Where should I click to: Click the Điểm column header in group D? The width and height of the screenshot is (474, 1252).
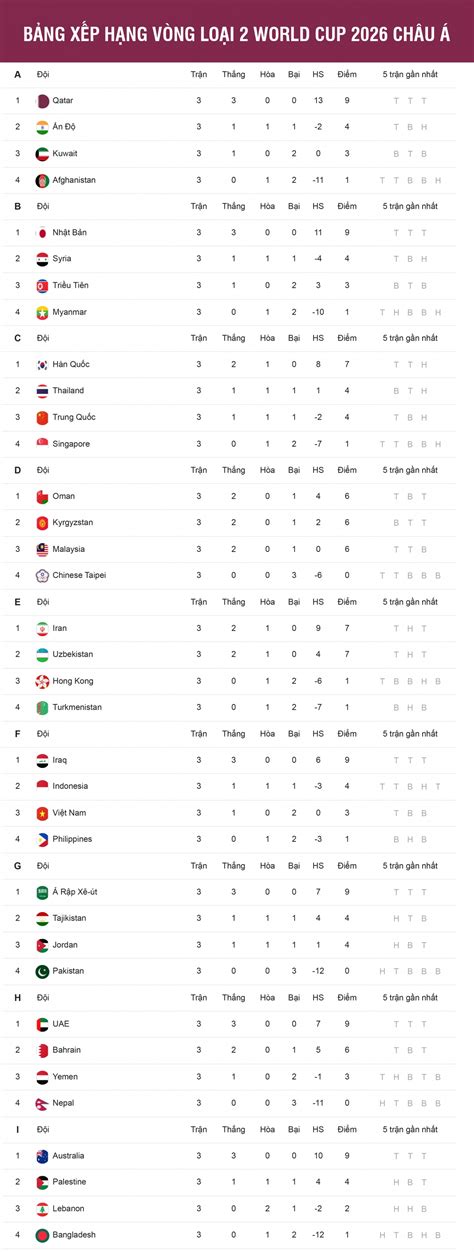[x=347, y=470]
